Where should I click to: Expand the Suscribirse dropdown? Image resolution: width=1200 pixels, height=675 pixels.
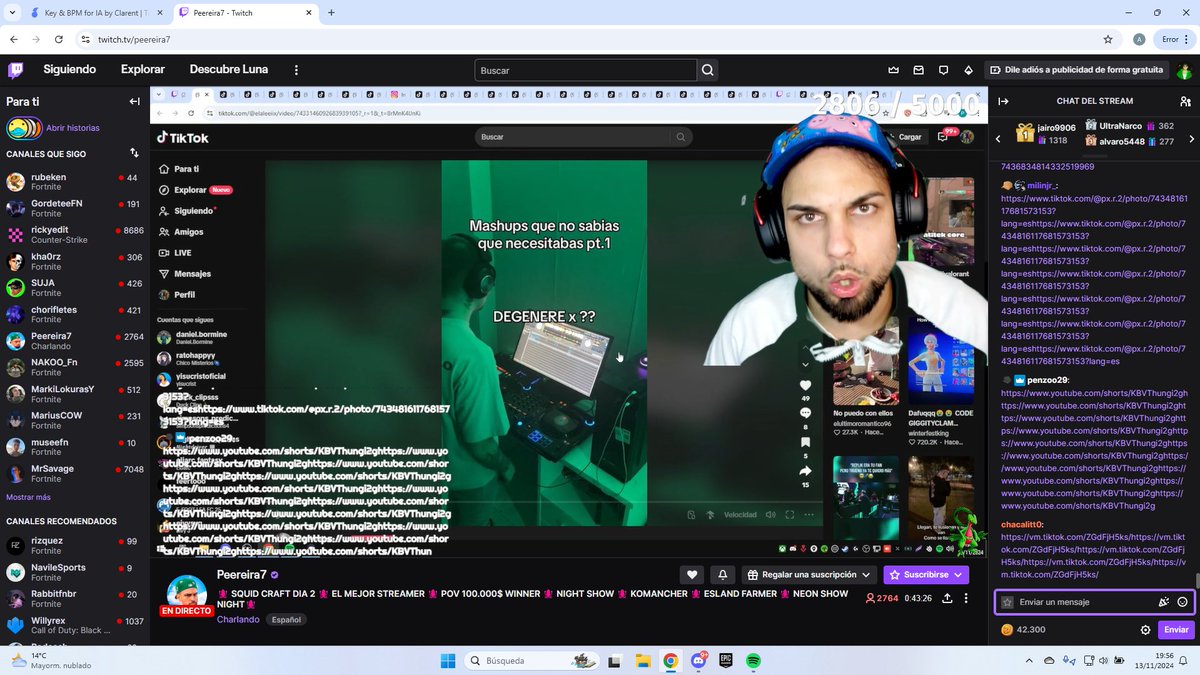pyautogui.click(x=959, y=575)
